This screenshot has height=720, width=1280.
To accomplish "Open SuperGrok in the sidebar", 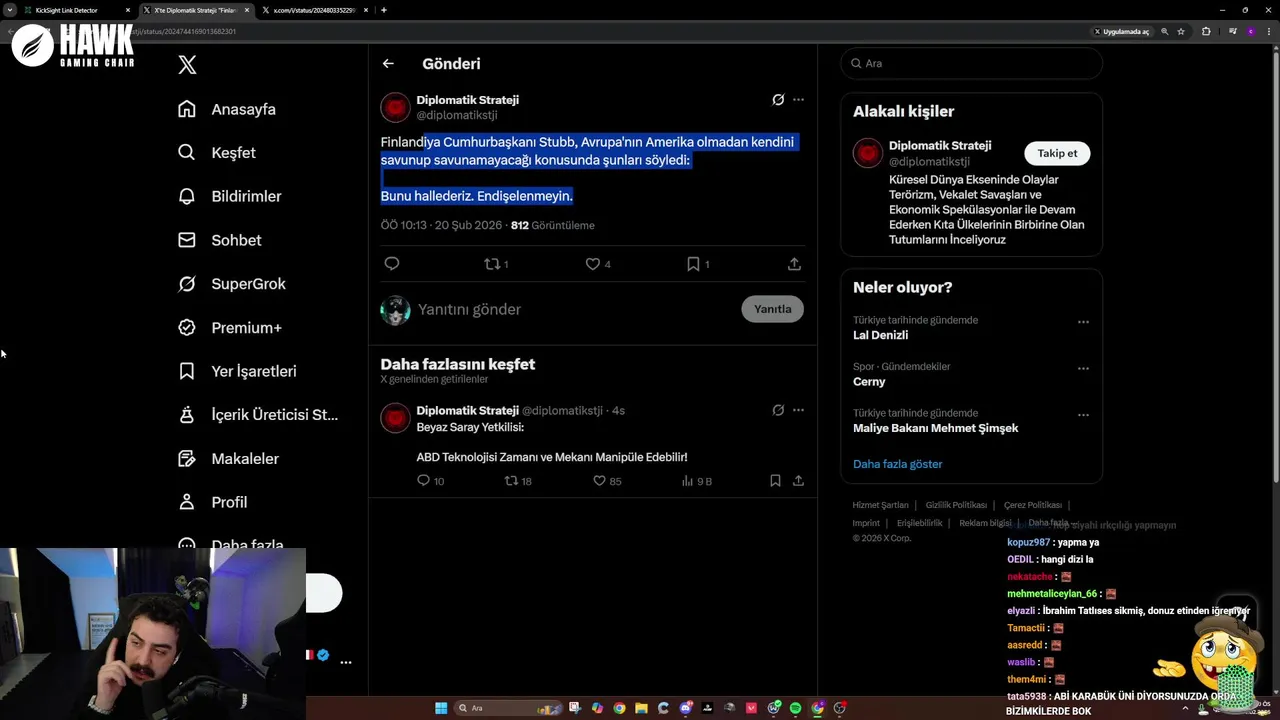I will 231,284.
